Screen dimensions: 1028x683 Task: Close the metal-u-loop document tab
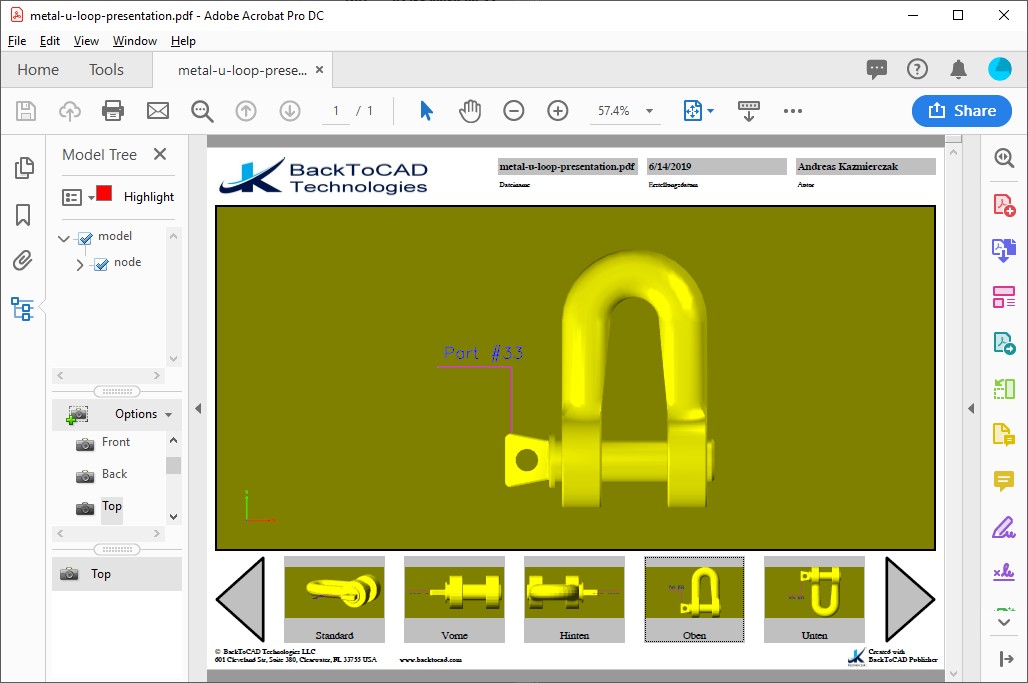[x=319, y=69]
